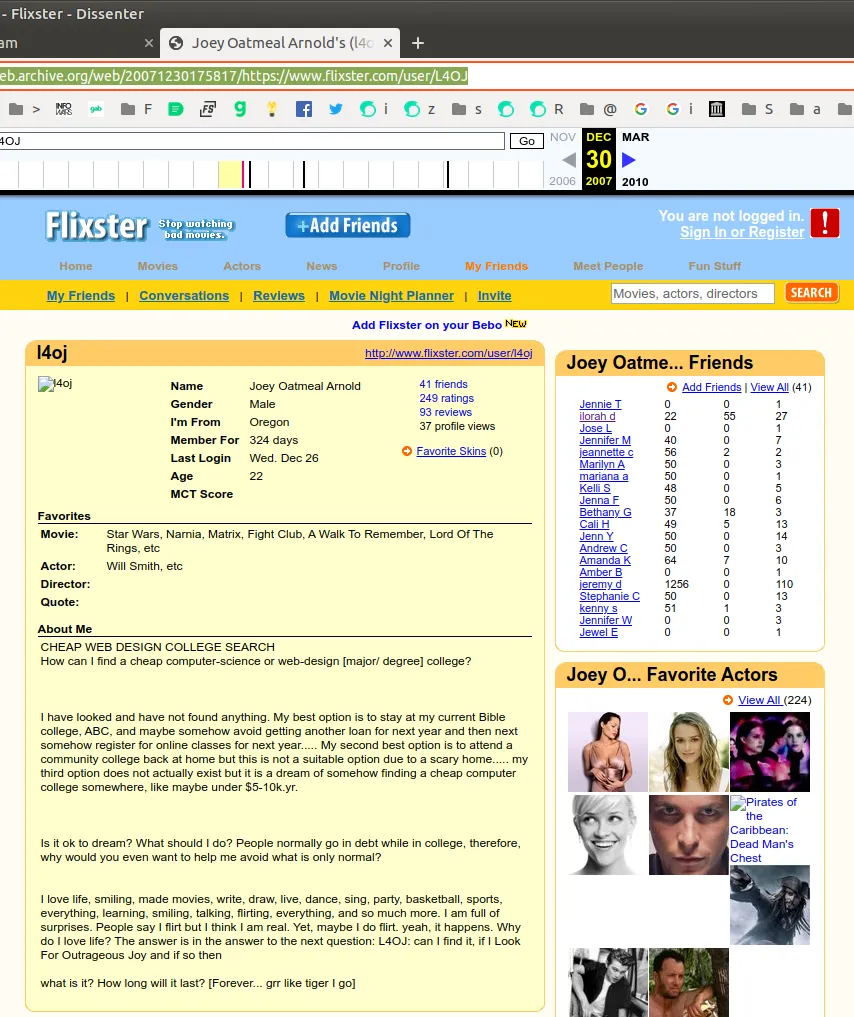Open the Profile navigation tab

point(401,266)
